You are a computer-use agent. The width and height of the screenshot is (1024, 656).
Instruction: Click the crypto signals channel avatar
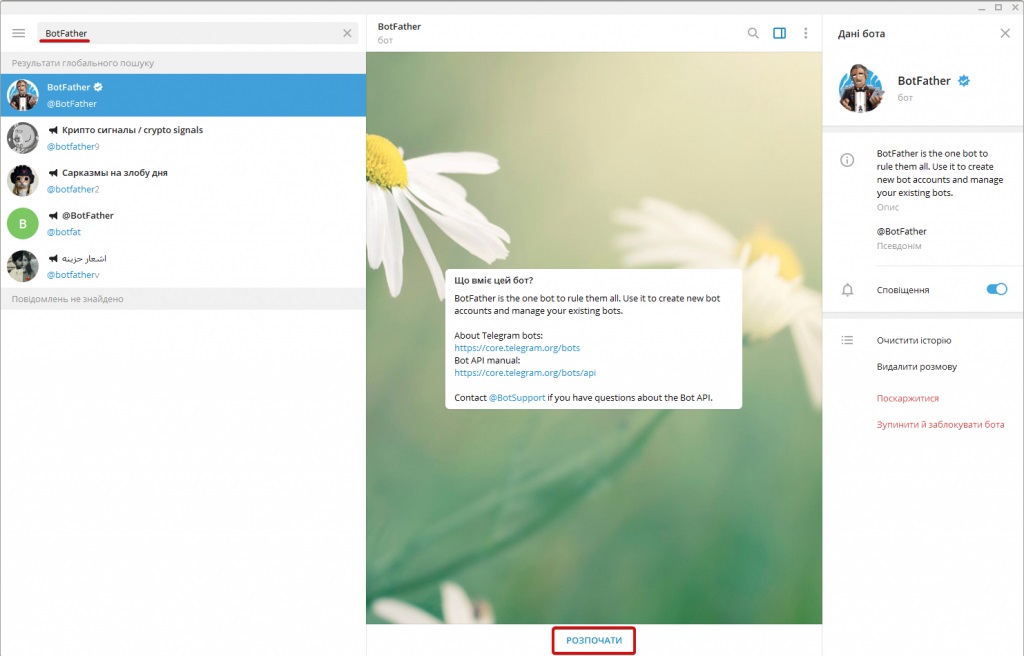coord(23,138)
